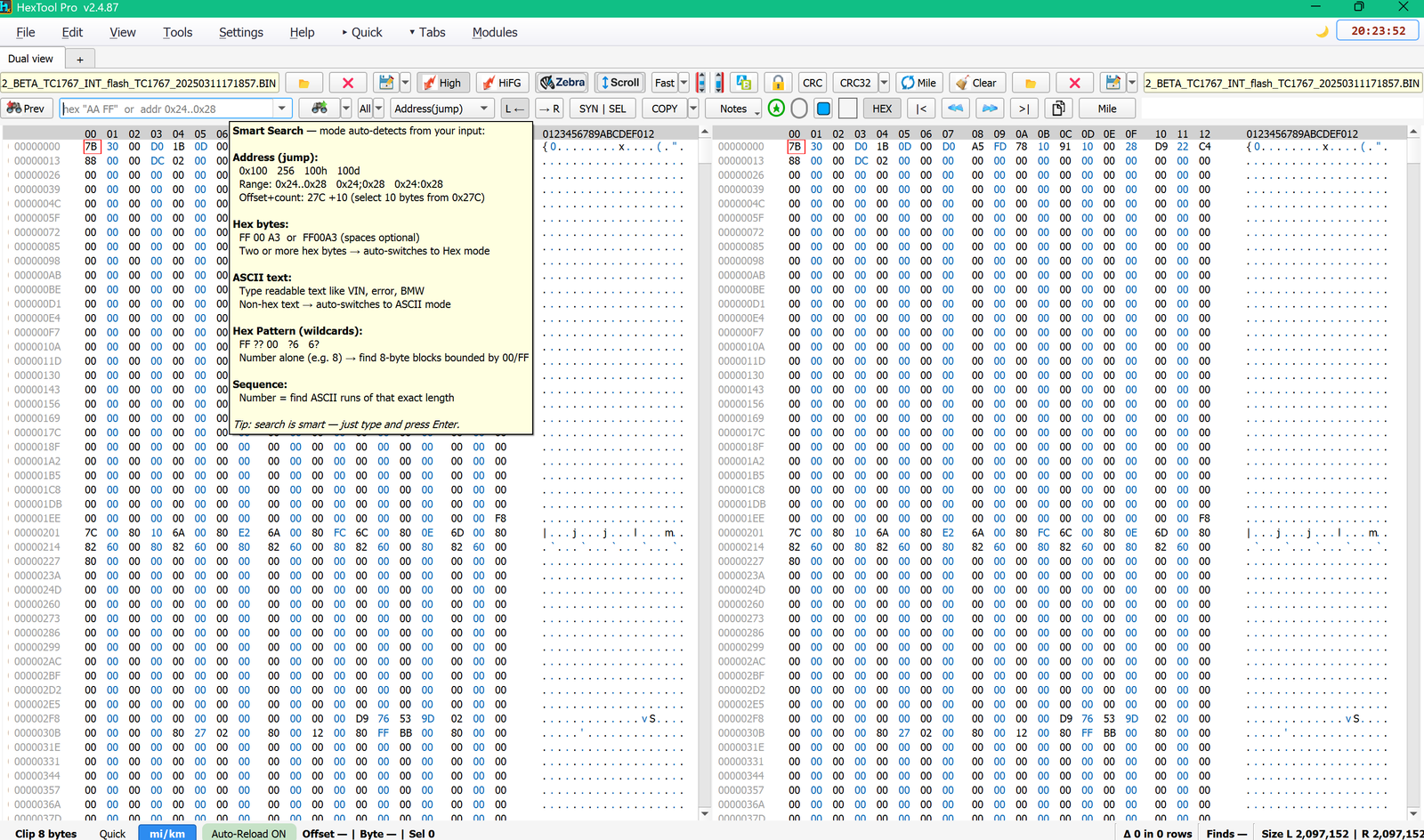Click the SYN | SEL button
The image size is (1424, 840).
pos(603,109)
